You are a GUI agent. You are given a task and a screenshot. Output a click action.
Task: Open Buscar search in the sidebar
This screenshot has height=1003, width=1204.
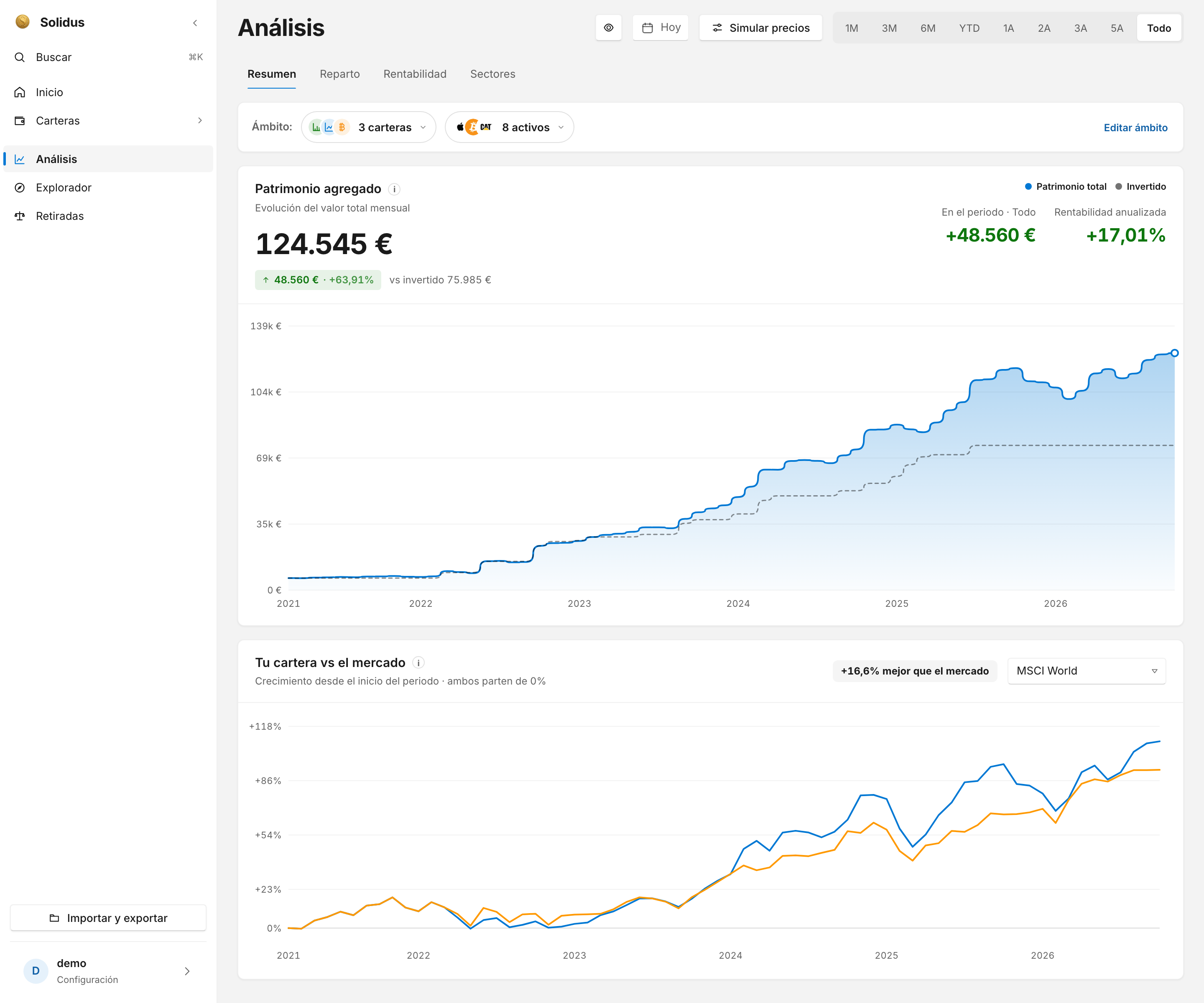click(108, 57)
